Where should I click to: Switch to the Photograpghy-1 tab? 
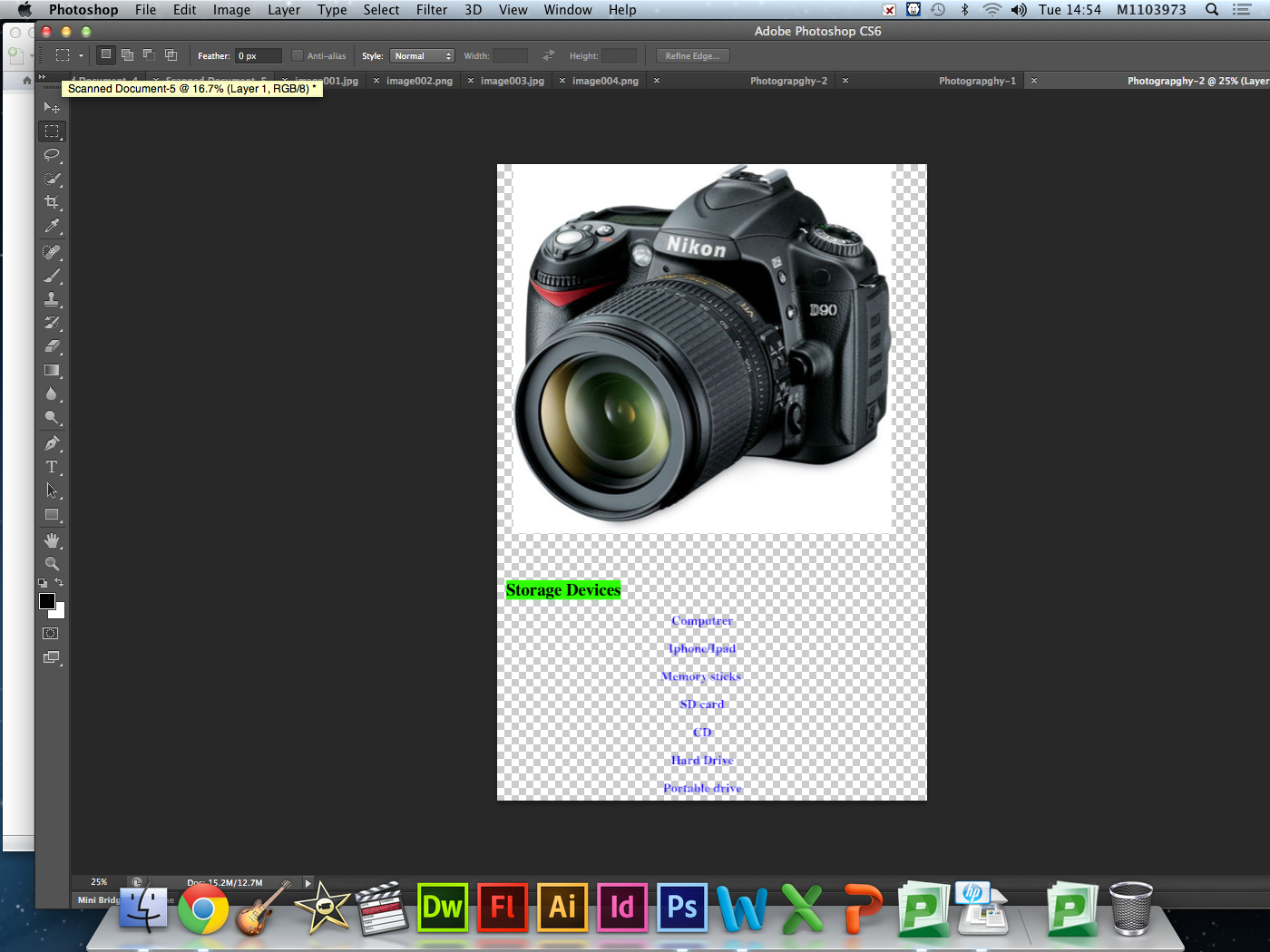(x=977, y=81)
